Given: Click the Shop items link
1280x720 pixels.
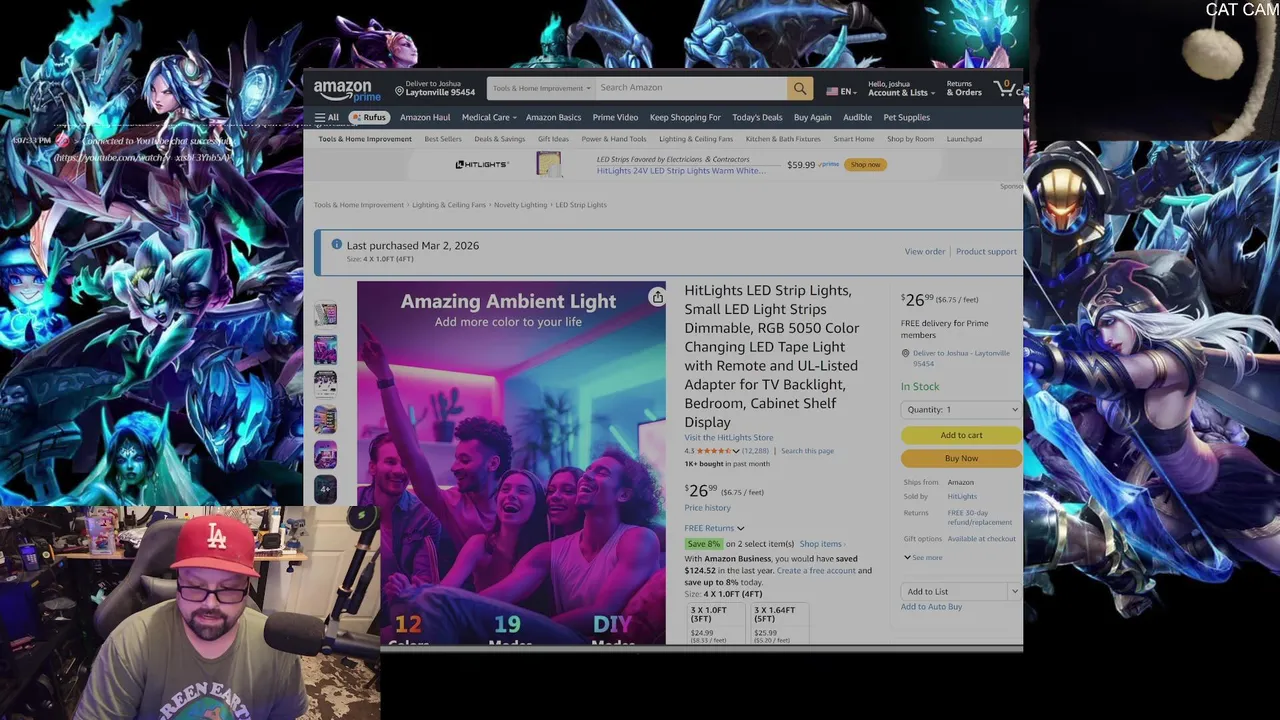Looking at the screenshot, I should click(822, 544).
